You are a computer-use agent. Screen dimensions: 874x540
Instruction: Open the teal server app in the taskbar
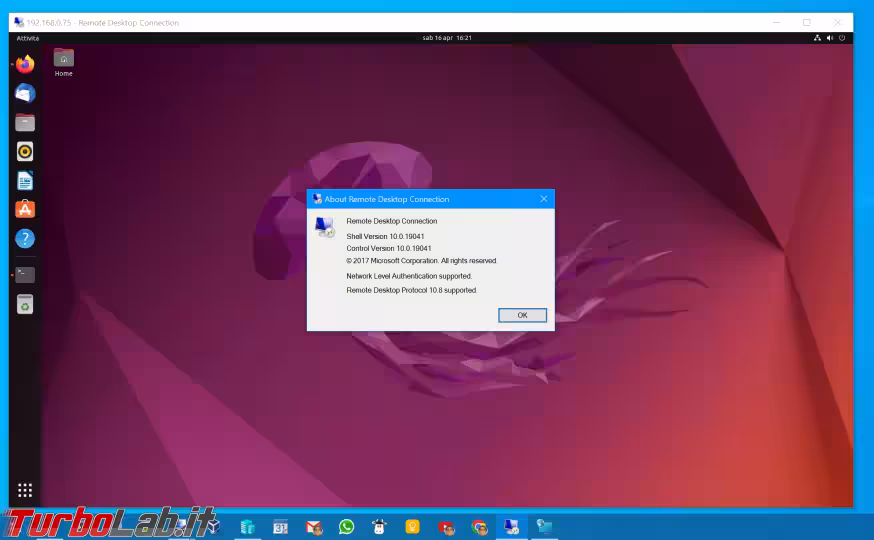tap(247, 527)
